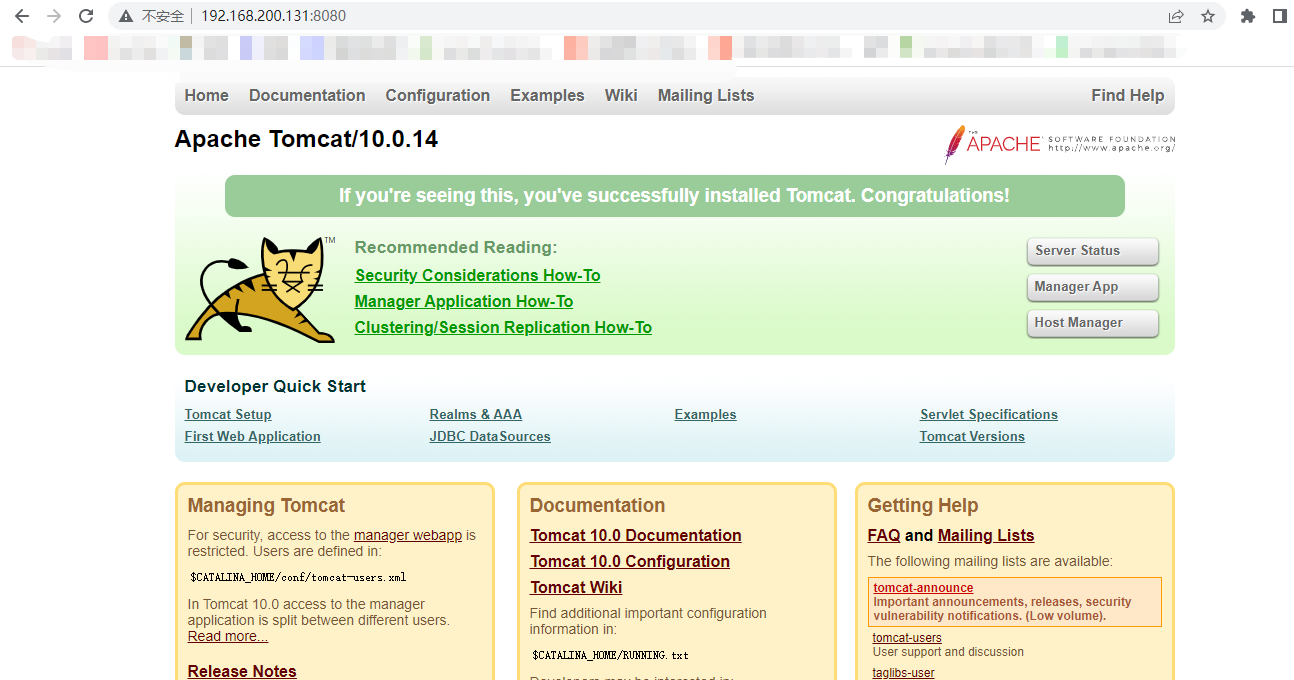Open the Documentation nav item
The height and width of the screenshot is (680, 1294).
(307, 96)
